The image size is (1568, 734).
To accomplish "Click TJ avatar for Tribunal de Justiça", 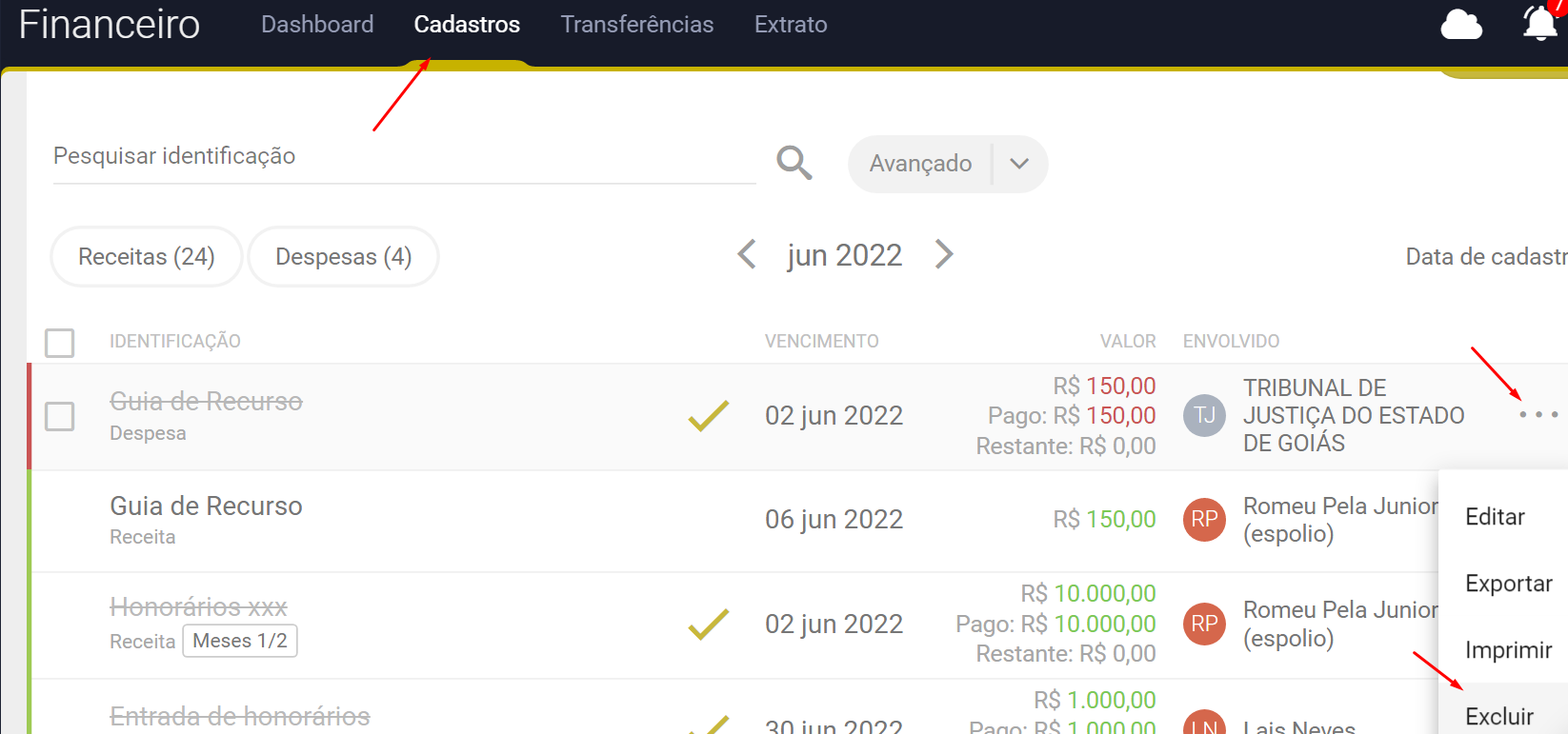I will (1204, 416).
